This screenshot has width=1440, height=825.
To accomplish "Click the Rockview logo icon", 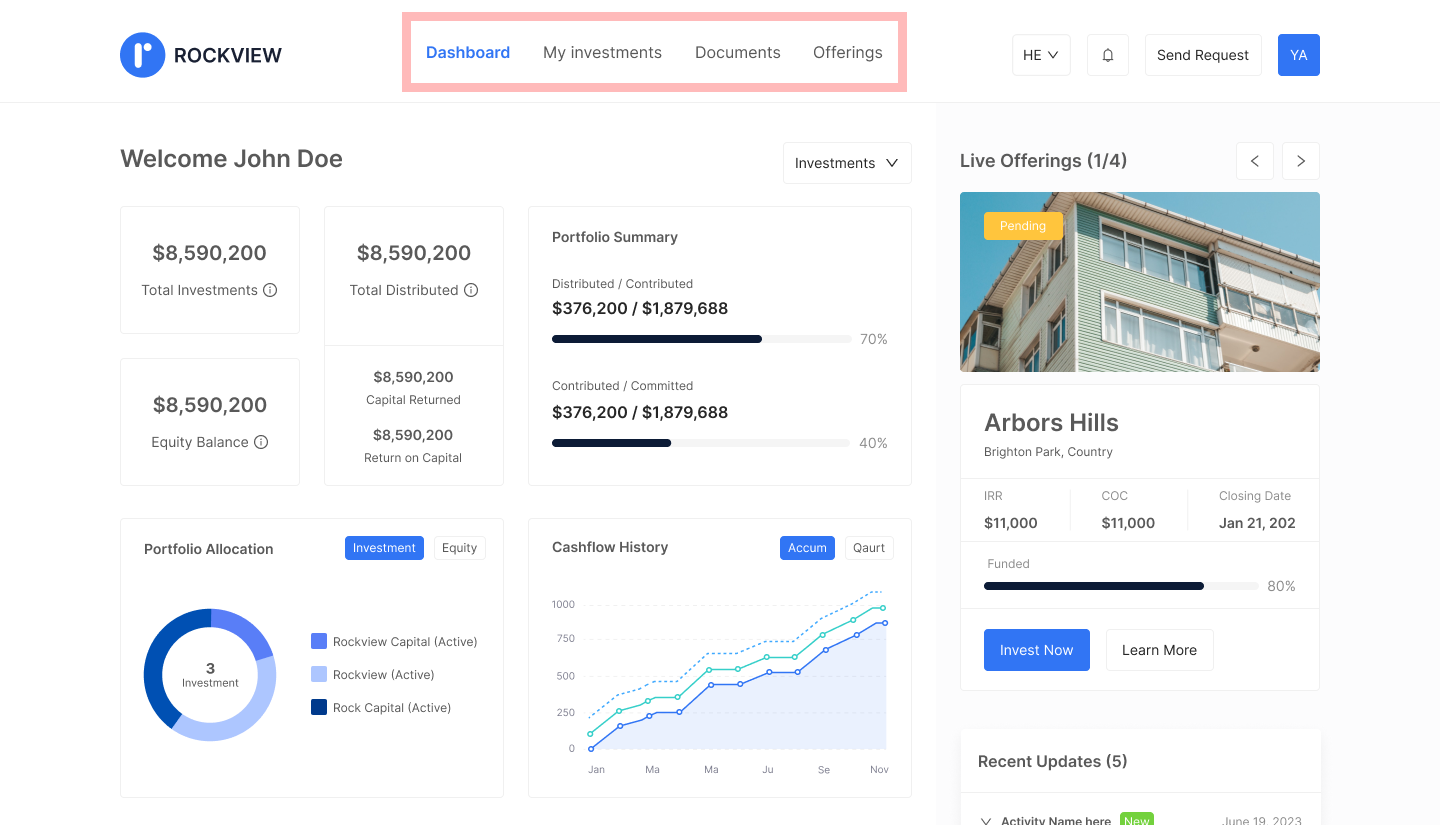I will 142,55.
